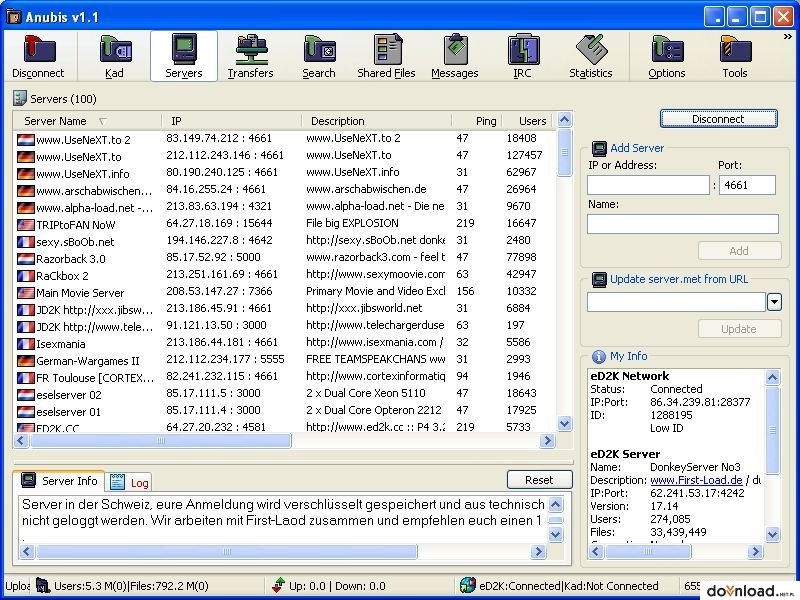Focus the server.met URL combo field
The image size is (800, 600).
[676, 302]
